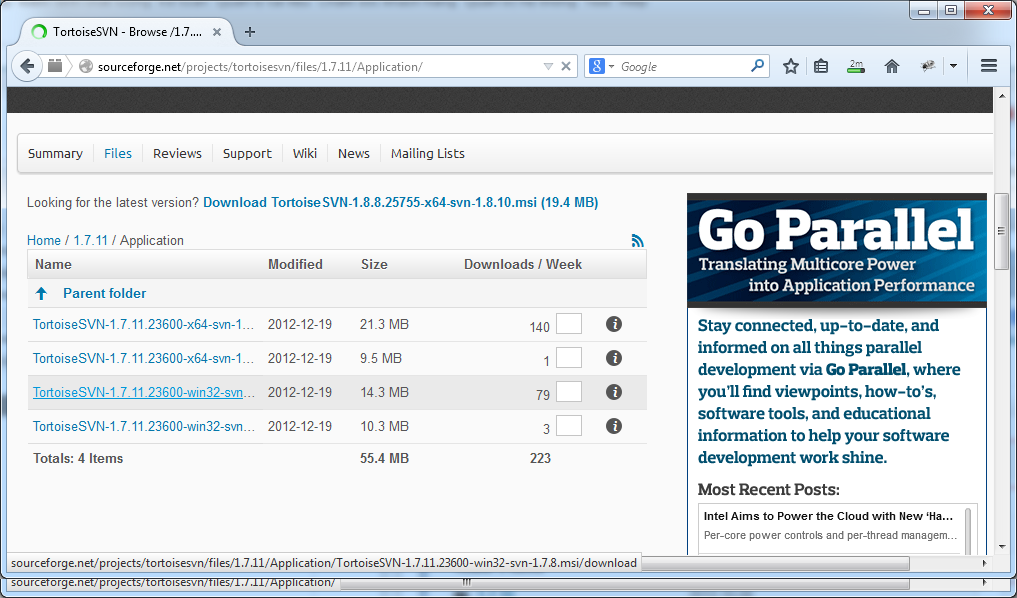Click the horizontal scrollbar right arrow

(x=985, y=563)
